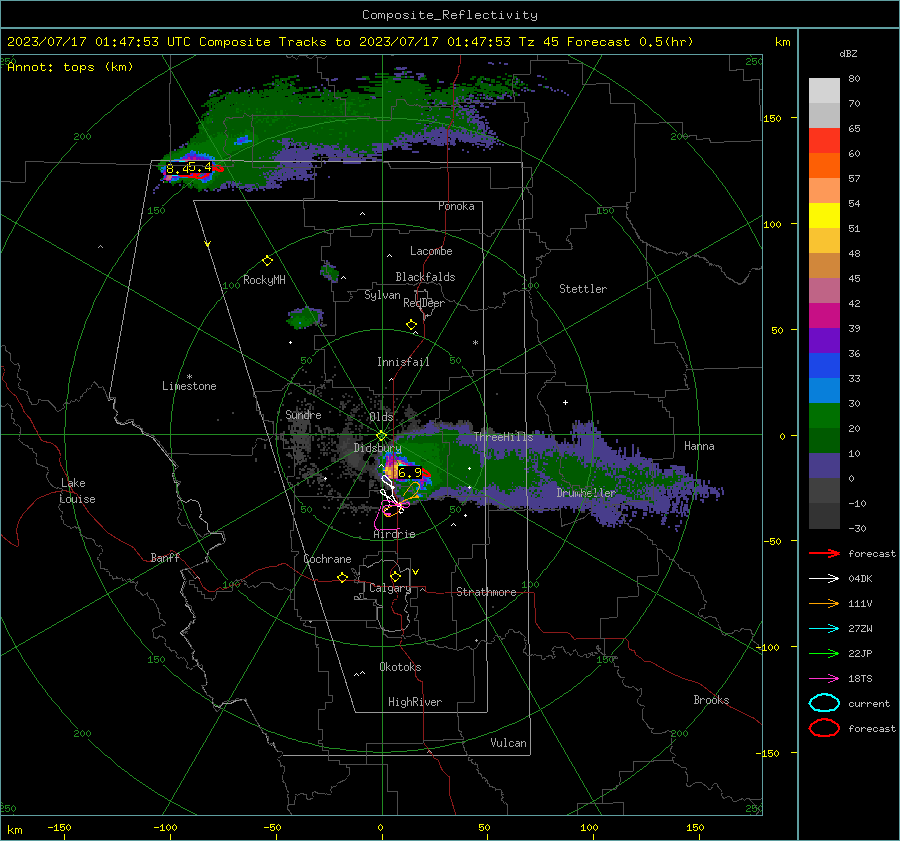
Task: Click the 'current' legend text
Action: coord(869,703)
